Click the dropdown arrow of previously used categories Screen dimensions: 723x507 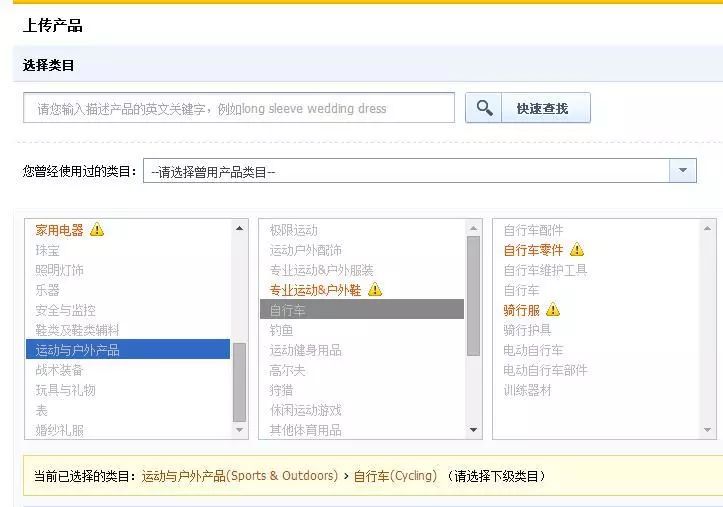tap(683, 171)
